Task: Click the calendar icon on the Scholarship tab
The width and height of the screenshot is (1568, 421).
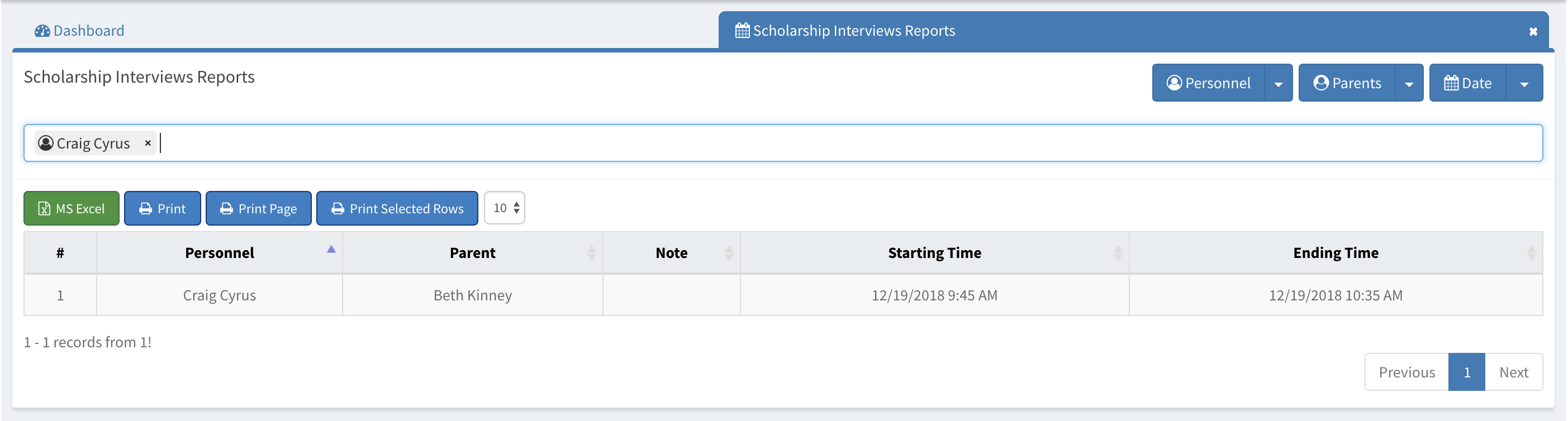Action: coord(742,30)
